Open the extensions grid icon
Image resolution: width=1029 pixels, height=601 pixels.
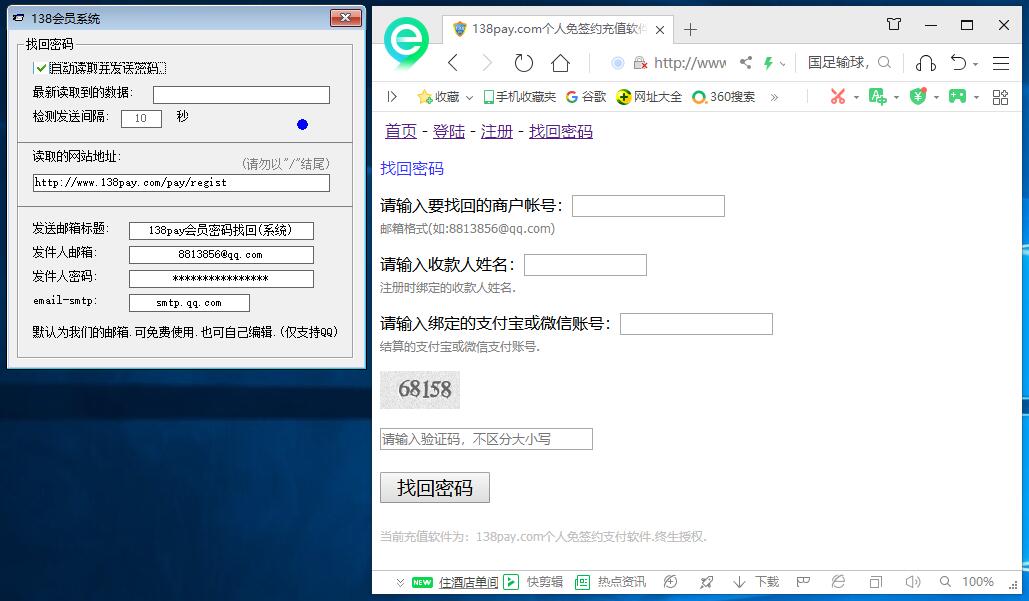tap(1000, 97)
